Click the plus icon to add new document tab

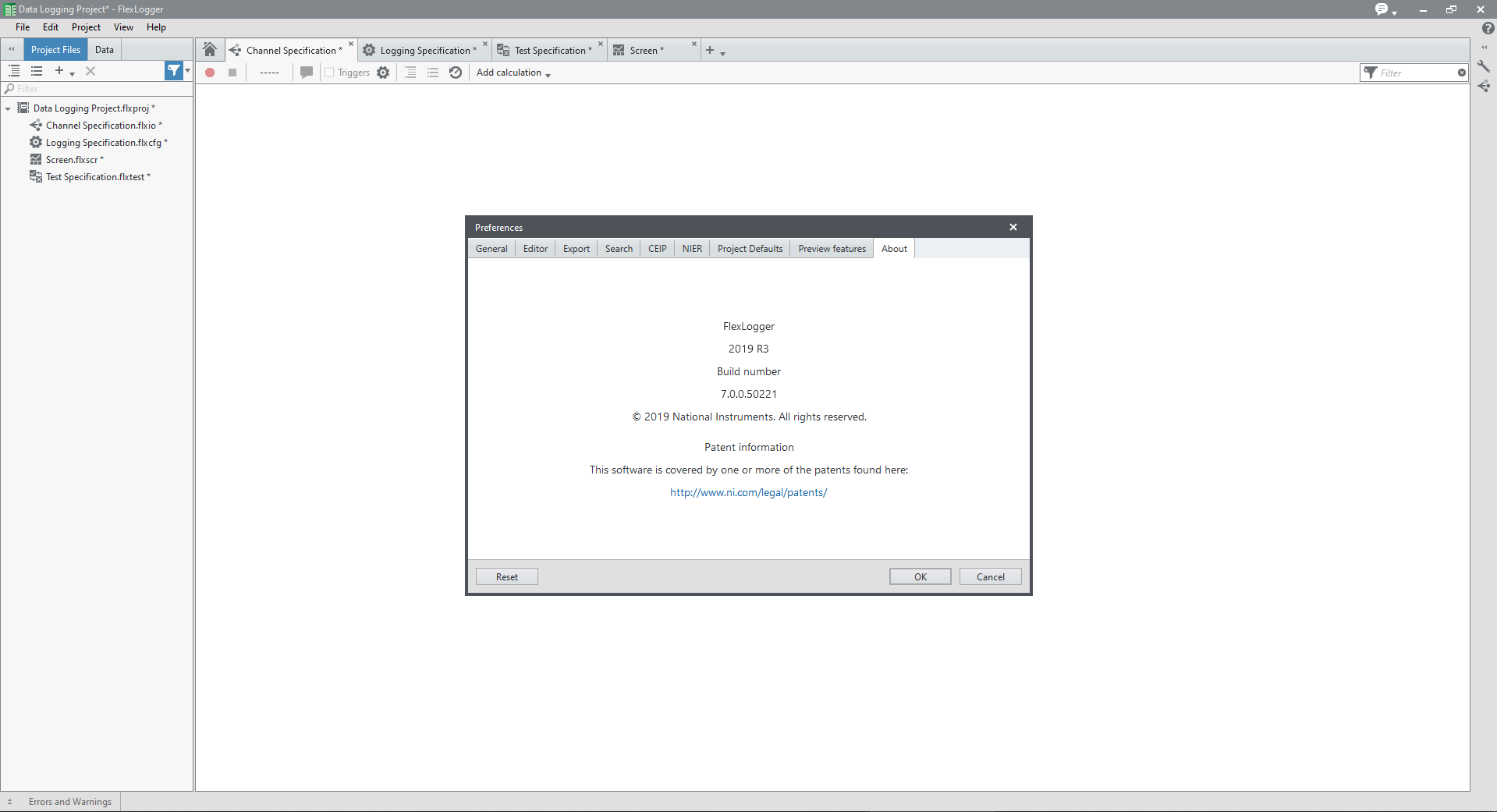pos(710,50)
